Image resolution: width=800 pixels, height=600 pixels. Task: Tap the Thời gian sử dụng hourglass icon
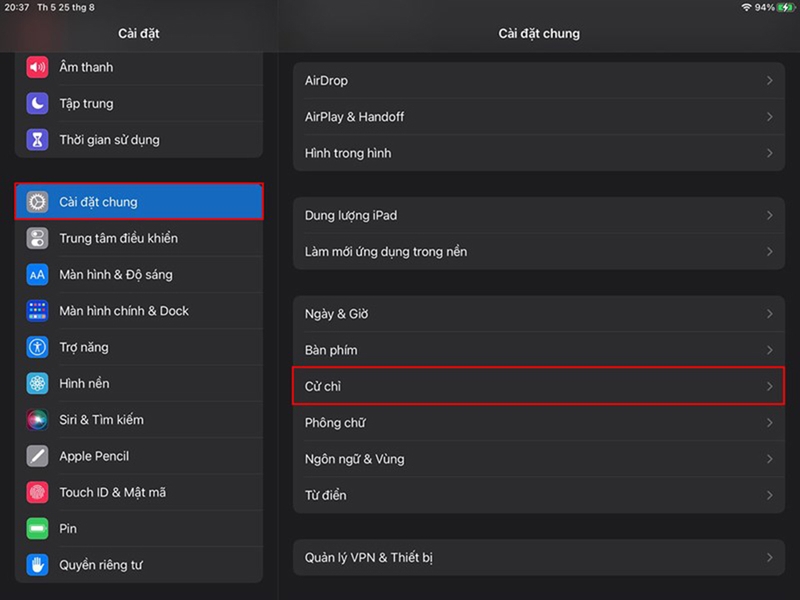38,140
